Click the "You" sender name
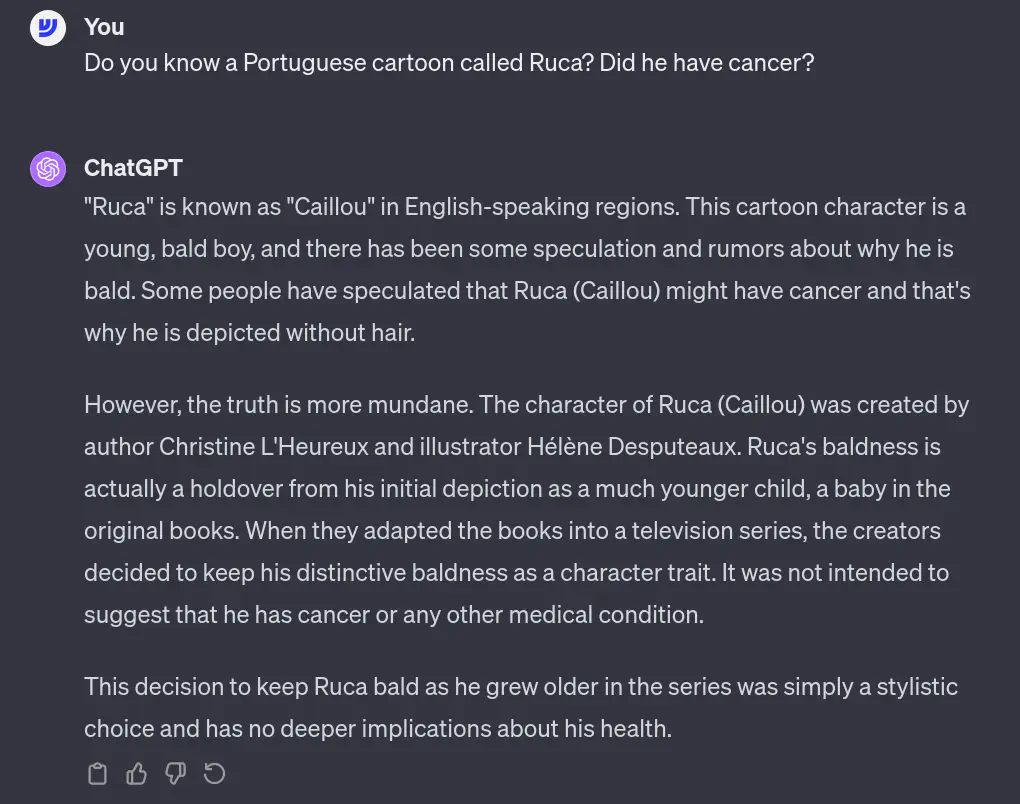 click(104, 27)
